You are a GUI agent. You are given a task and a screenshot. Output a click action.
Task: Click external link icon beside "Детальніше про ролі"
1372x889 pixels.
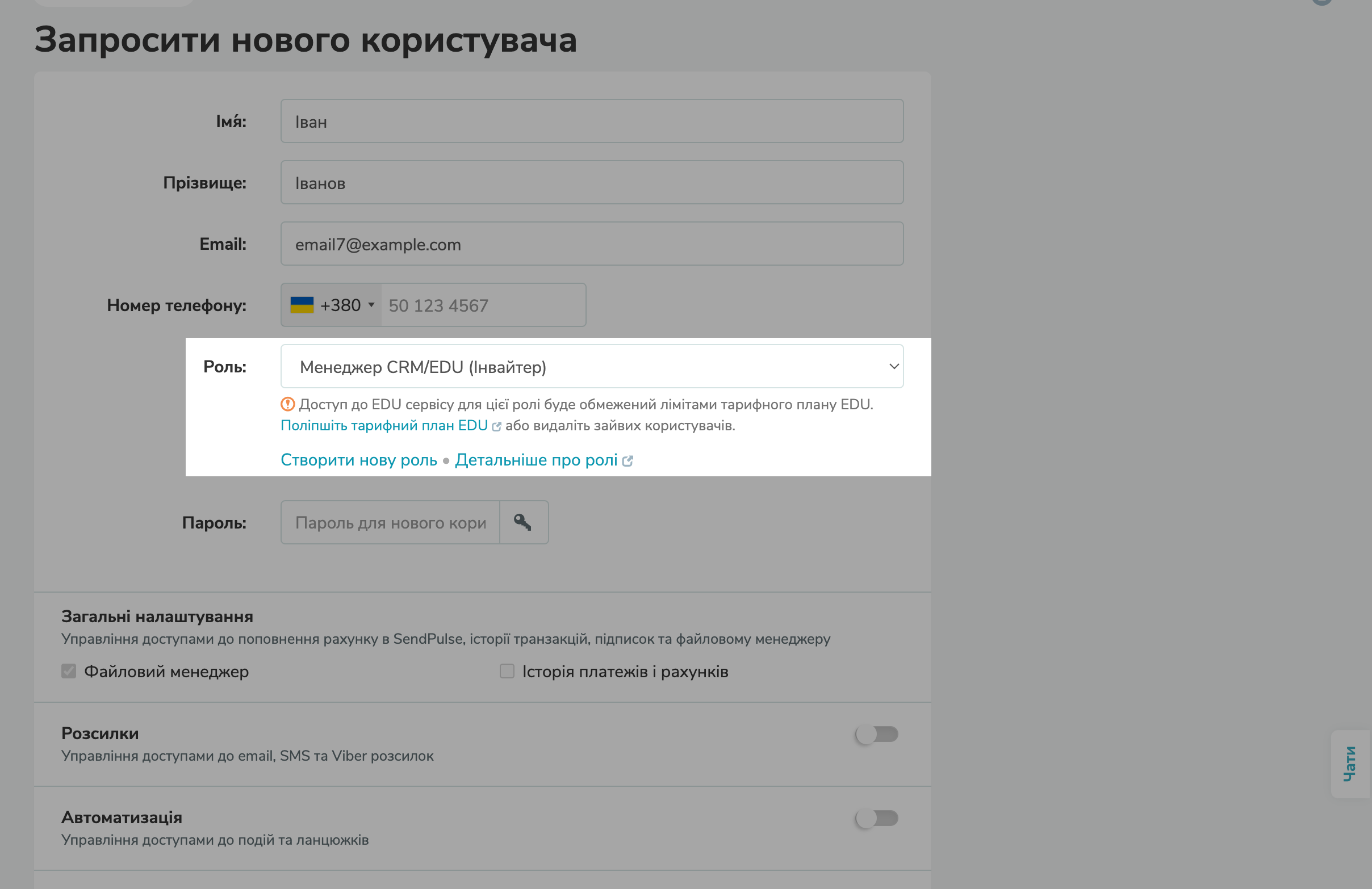pyautogui.click(x=628, y=460)
